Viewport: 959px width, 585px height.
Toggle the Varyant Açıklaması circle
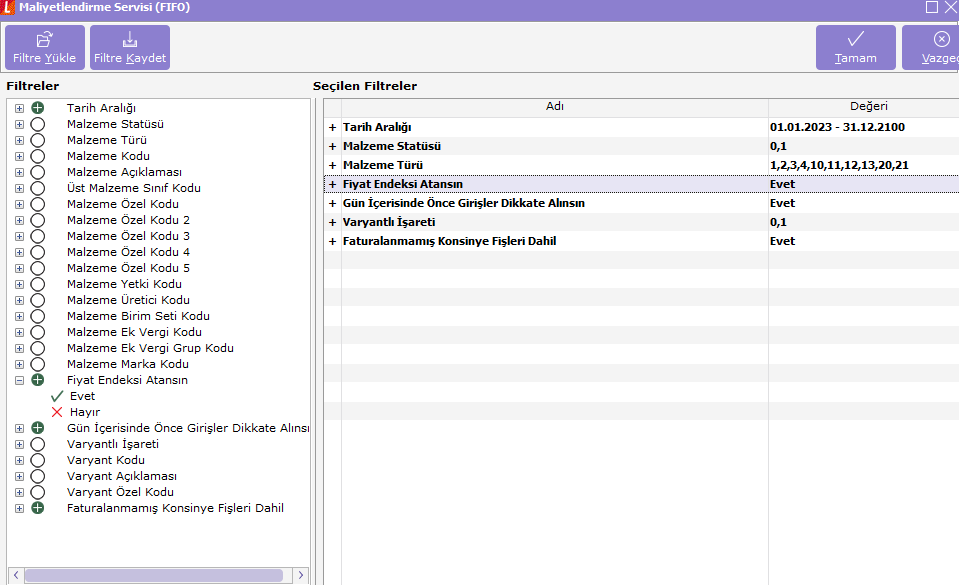(x=38, y=476)
